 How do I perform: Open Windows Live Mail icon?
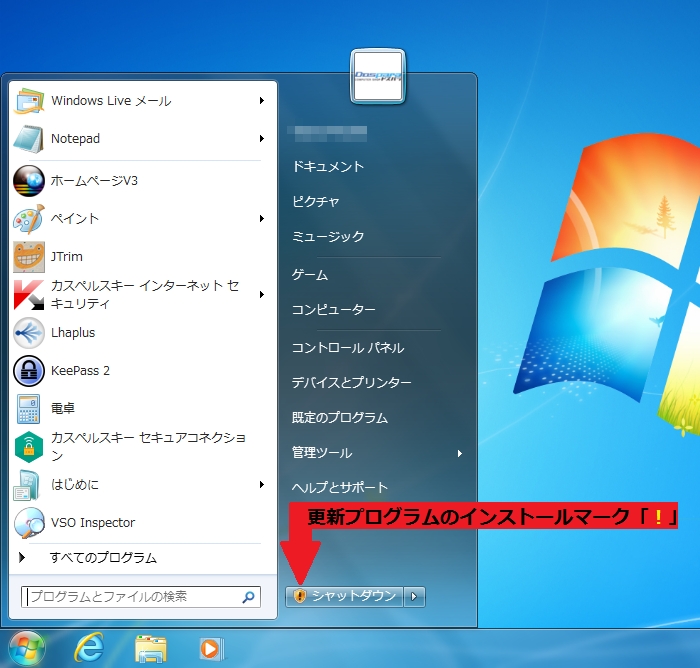29,101
